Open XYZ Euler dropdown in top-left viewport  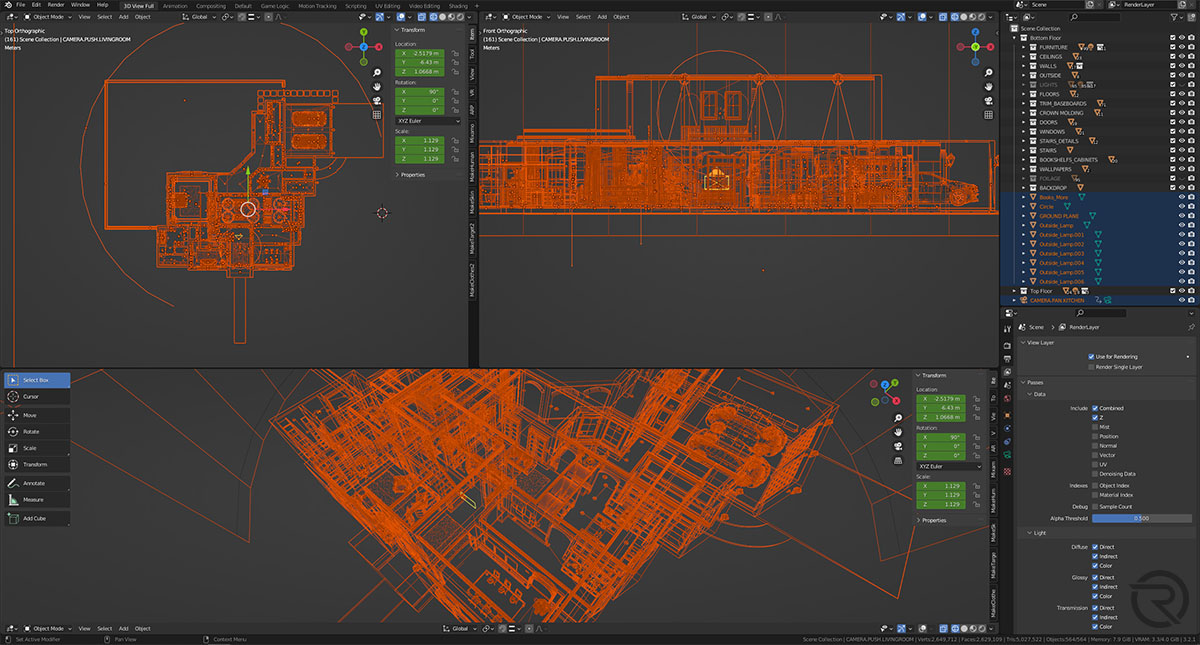(430, 120)
